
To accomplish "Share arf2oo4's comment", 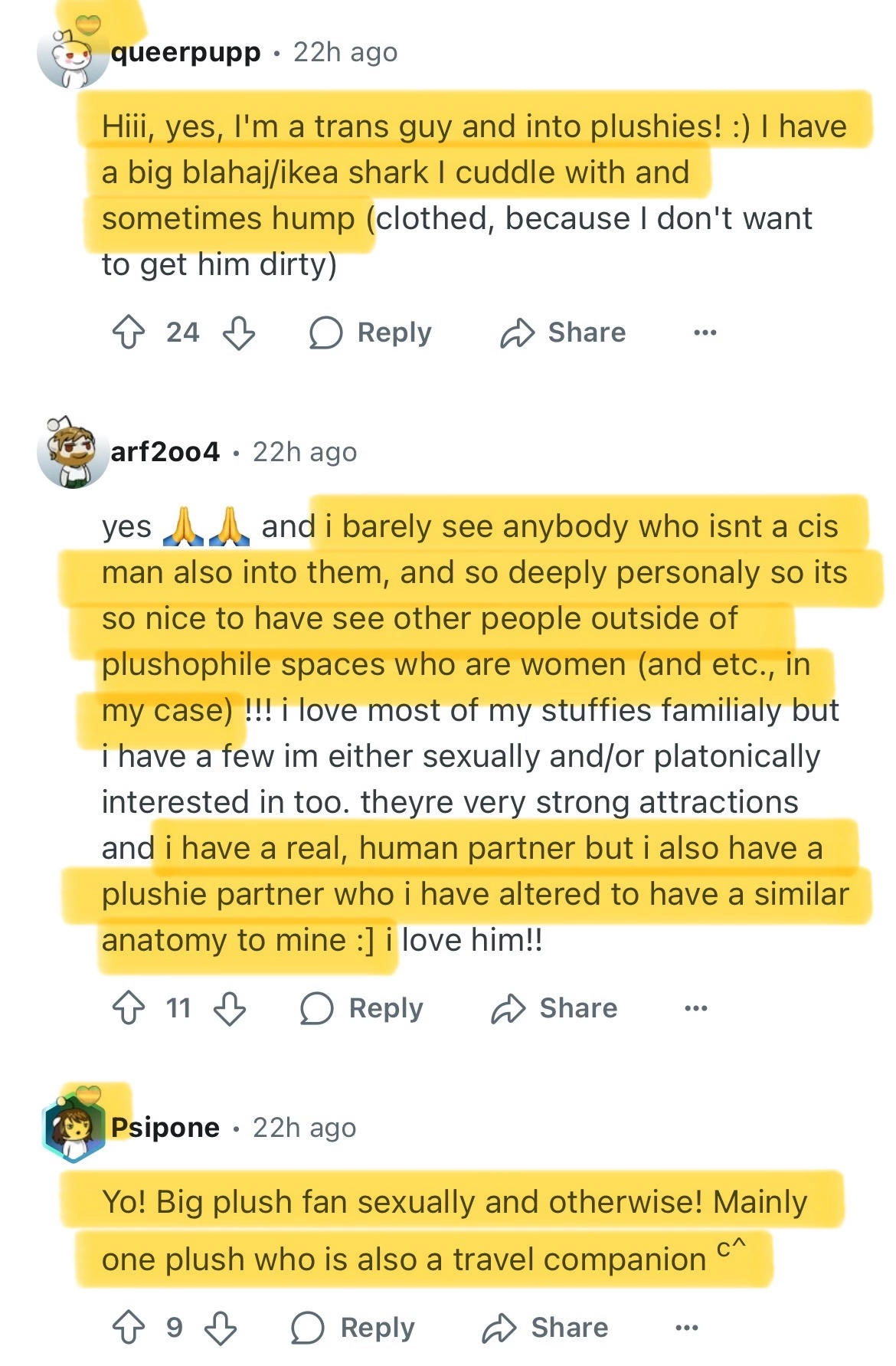I will click(554, 1008).
